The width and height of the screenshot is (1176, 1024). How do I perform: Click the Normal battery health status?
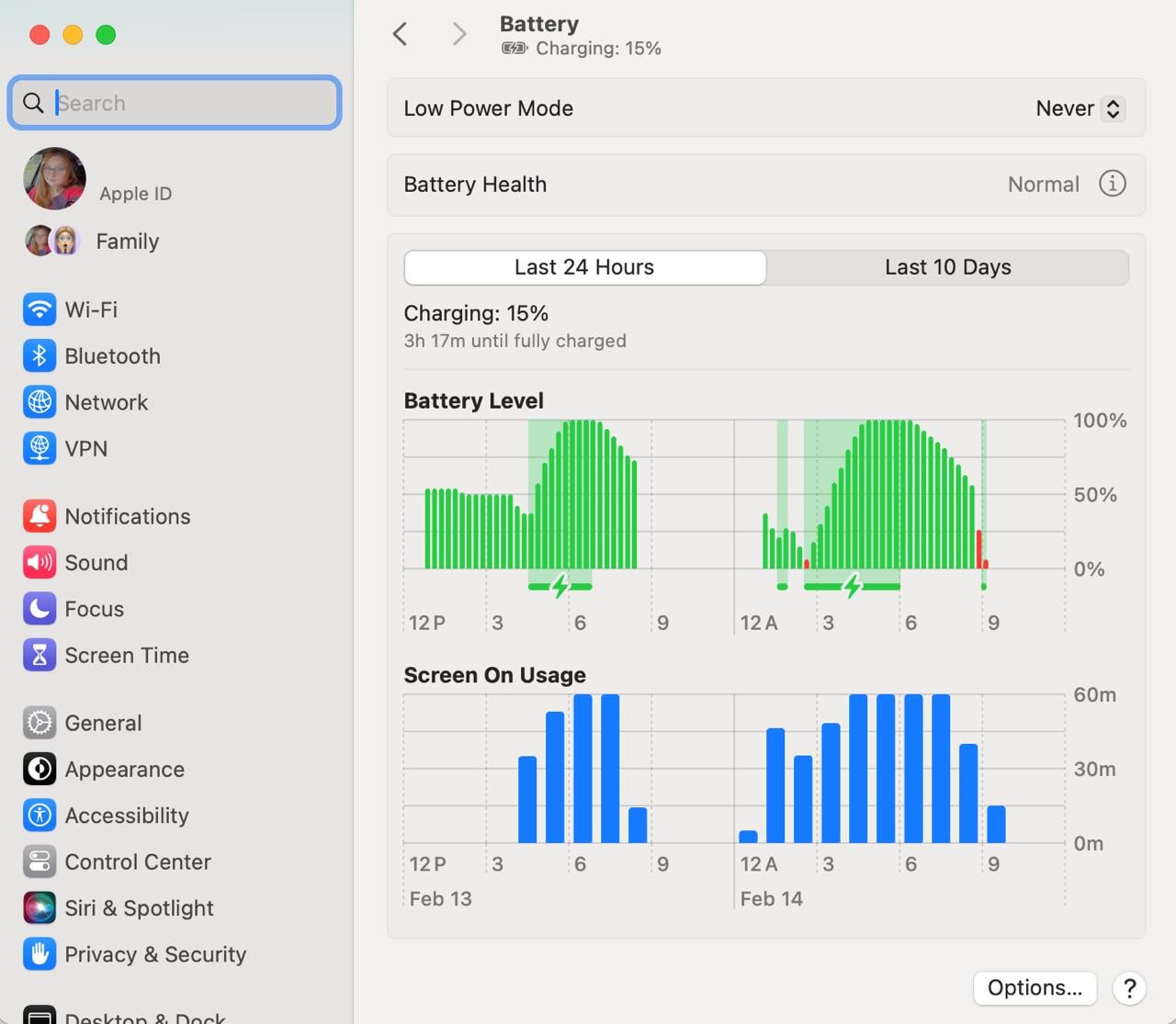pos(1043,185)
